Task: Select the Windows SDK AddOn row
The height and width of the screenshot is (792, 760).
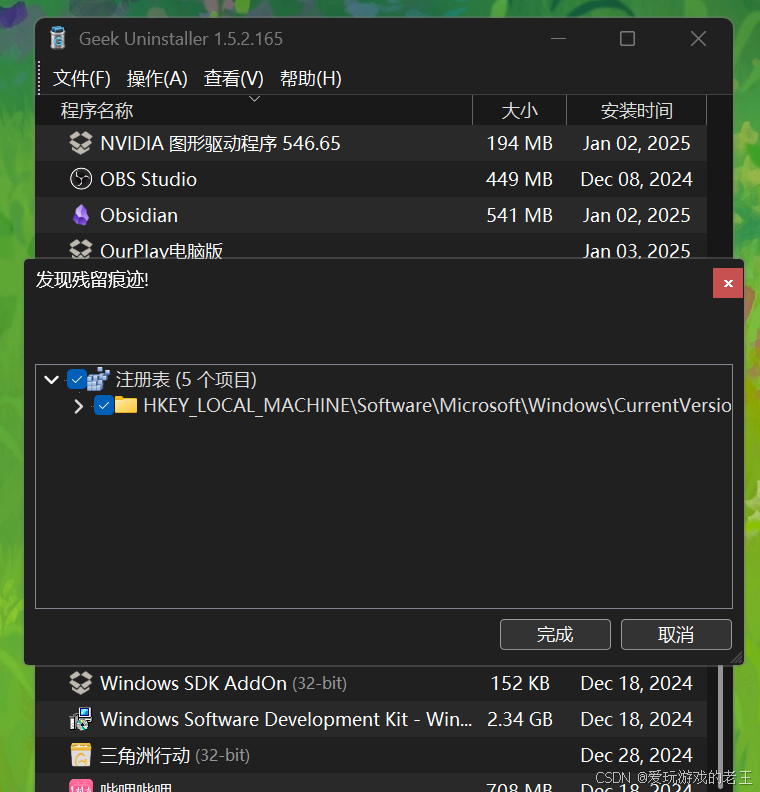Action: point(371,683)
